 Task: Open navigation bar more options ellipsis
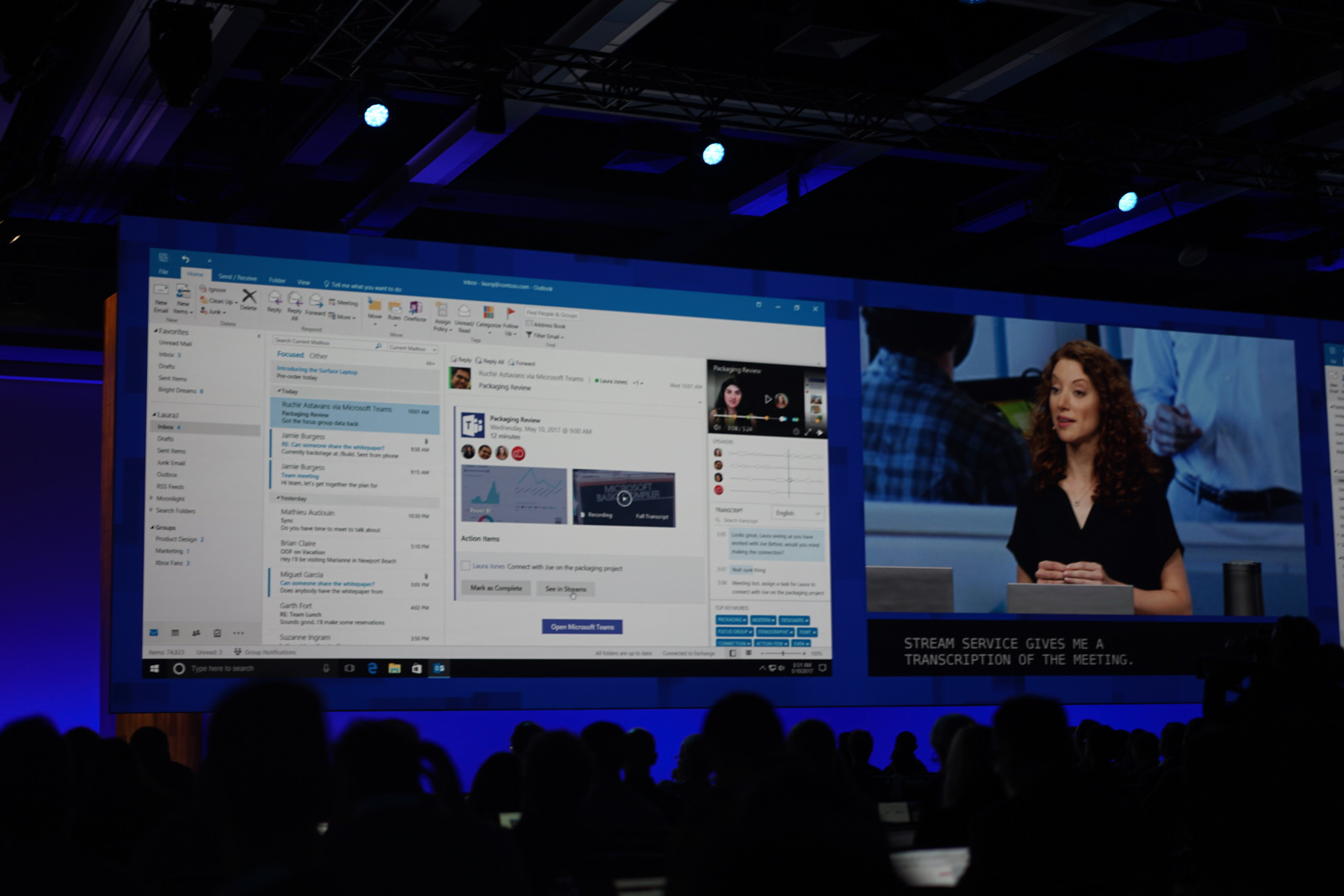[x=239, y=633]
